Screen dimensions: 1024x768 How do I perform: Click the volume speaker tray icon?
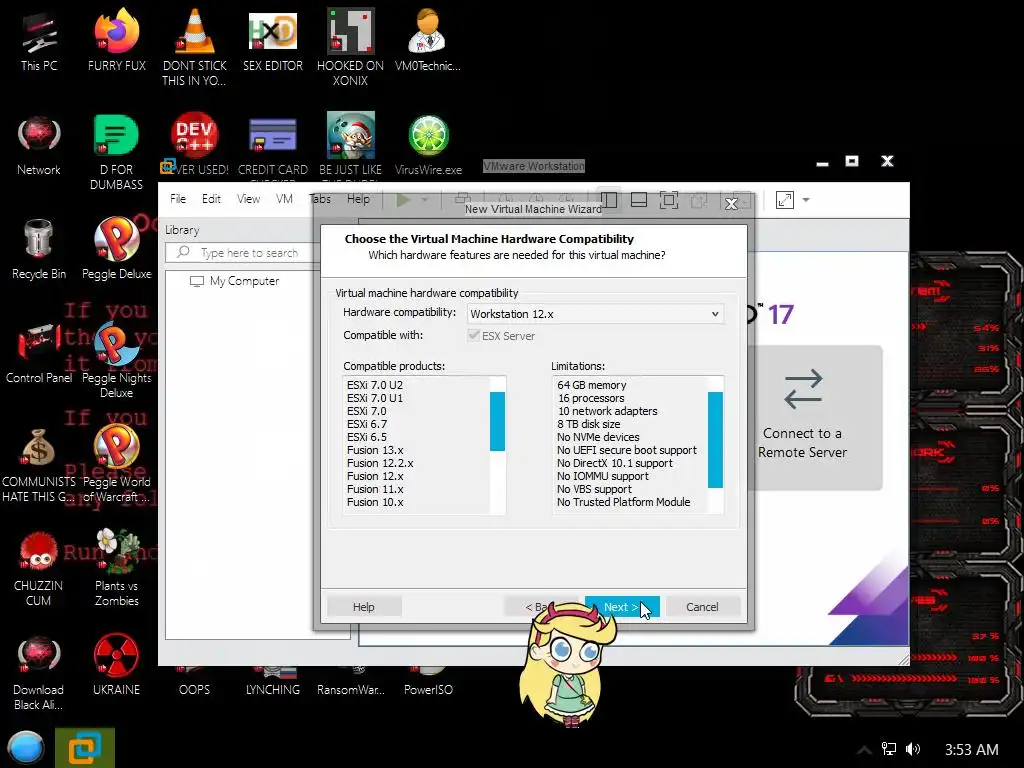click(913, 749)
